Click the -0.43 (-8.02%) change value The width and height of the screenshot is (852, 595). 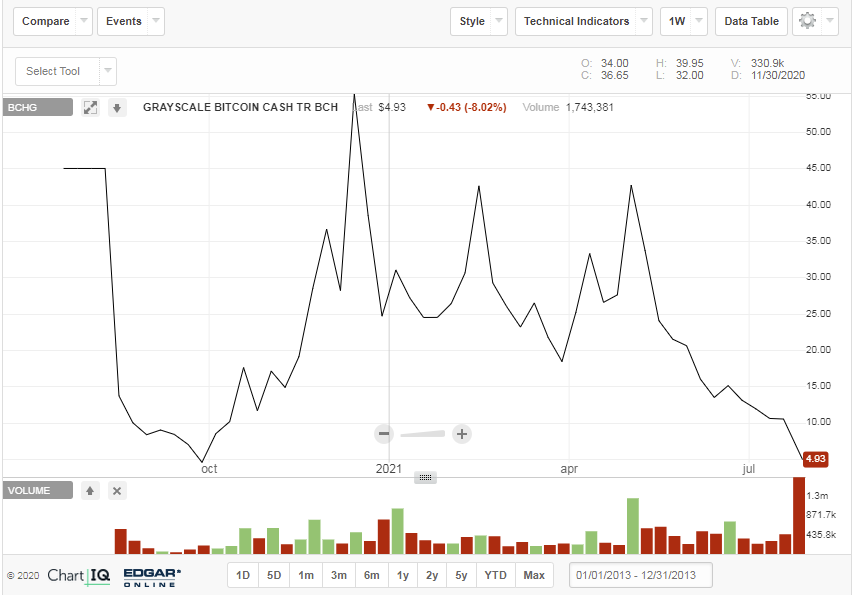(467, 107)
